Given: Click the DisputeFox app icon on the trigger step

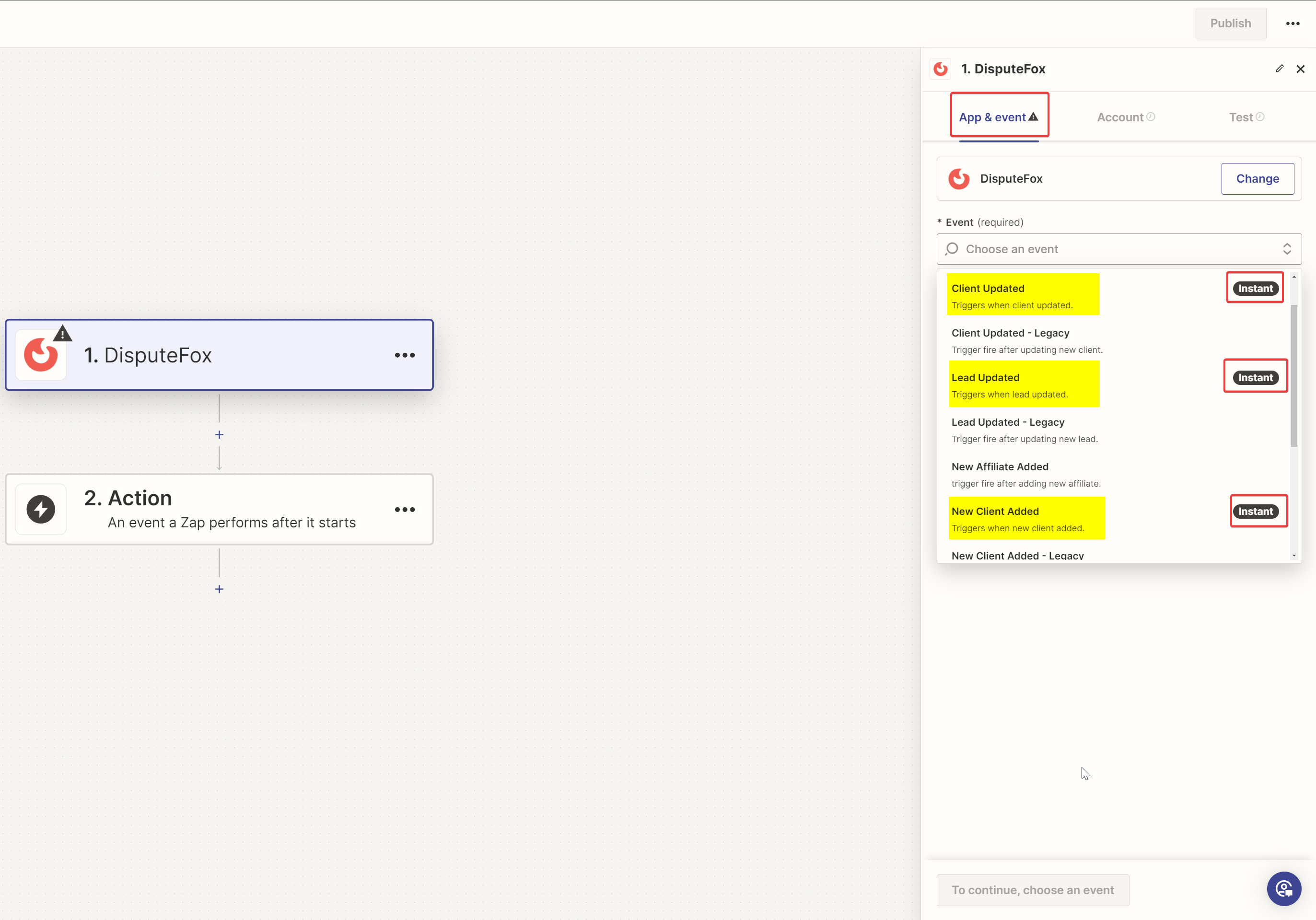Looking at the screenshot, I should point(41,354).
